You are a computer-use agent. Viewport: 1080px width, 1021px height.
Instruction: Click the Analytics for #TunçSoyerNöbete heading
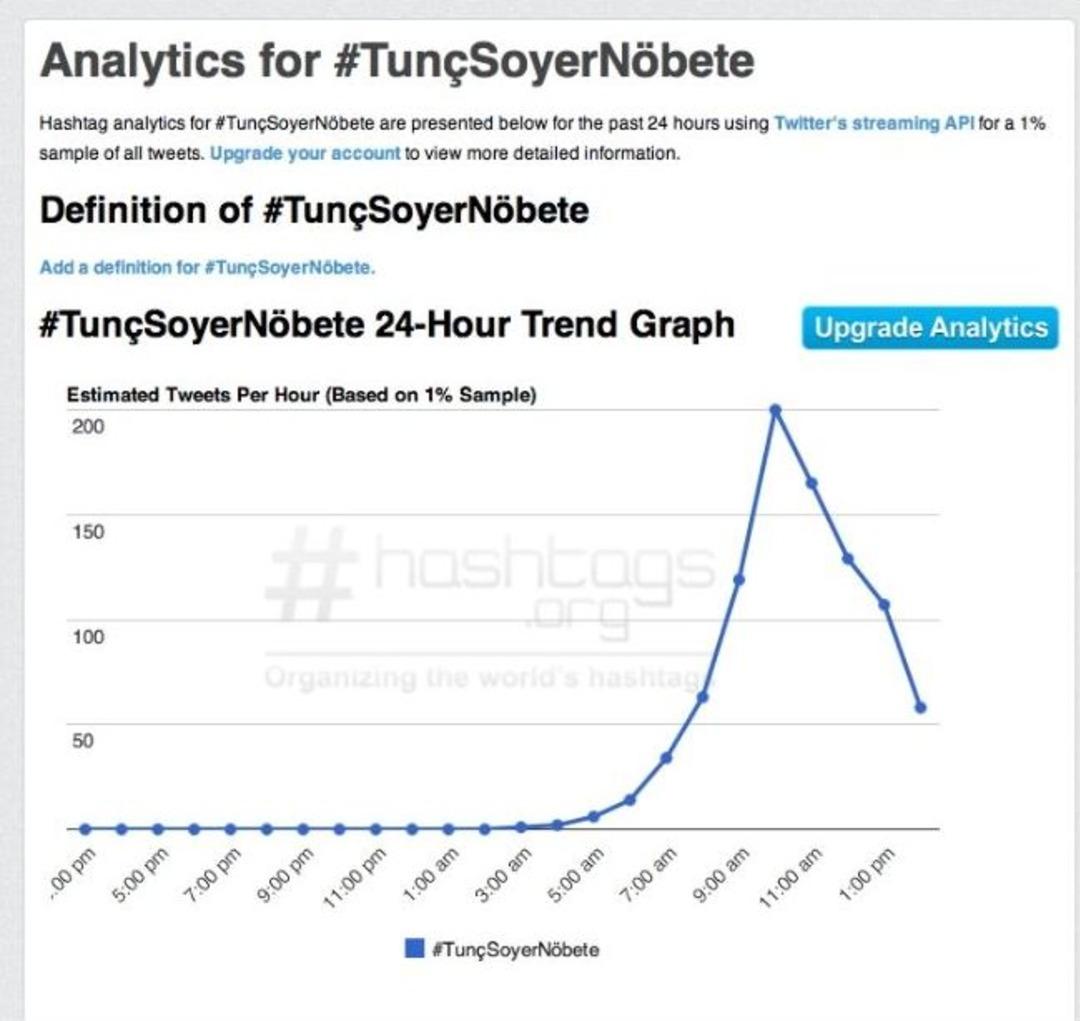[396, 62]
